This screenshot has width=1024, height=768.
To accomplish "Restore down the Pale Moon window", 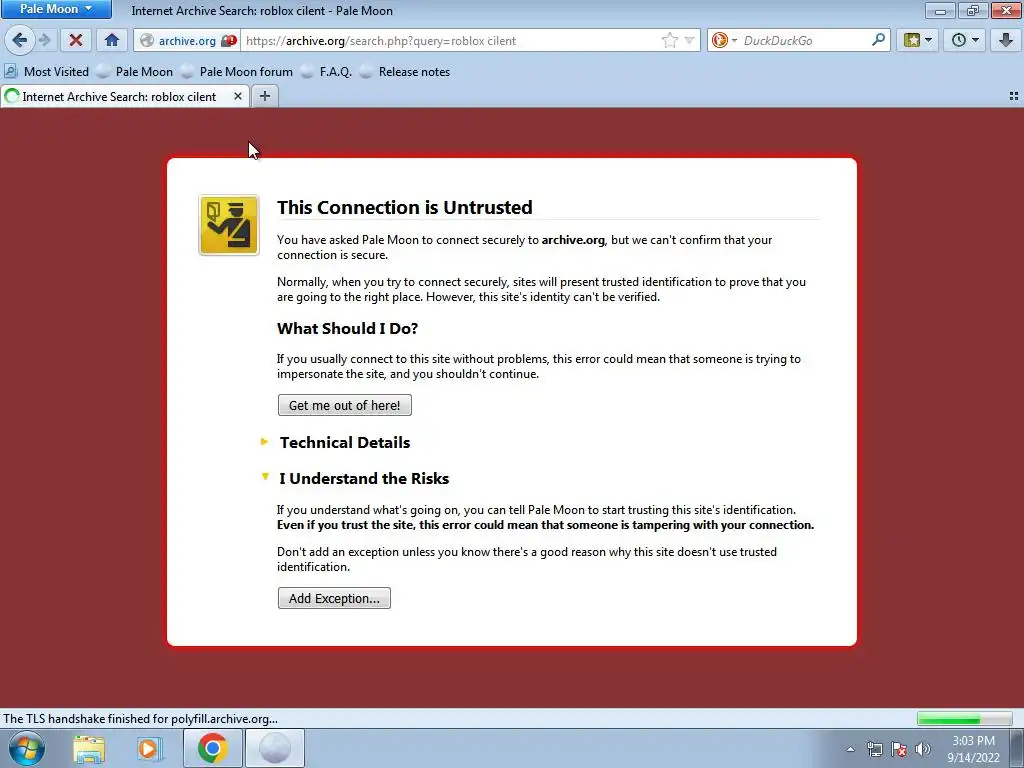I will (973, 10).
